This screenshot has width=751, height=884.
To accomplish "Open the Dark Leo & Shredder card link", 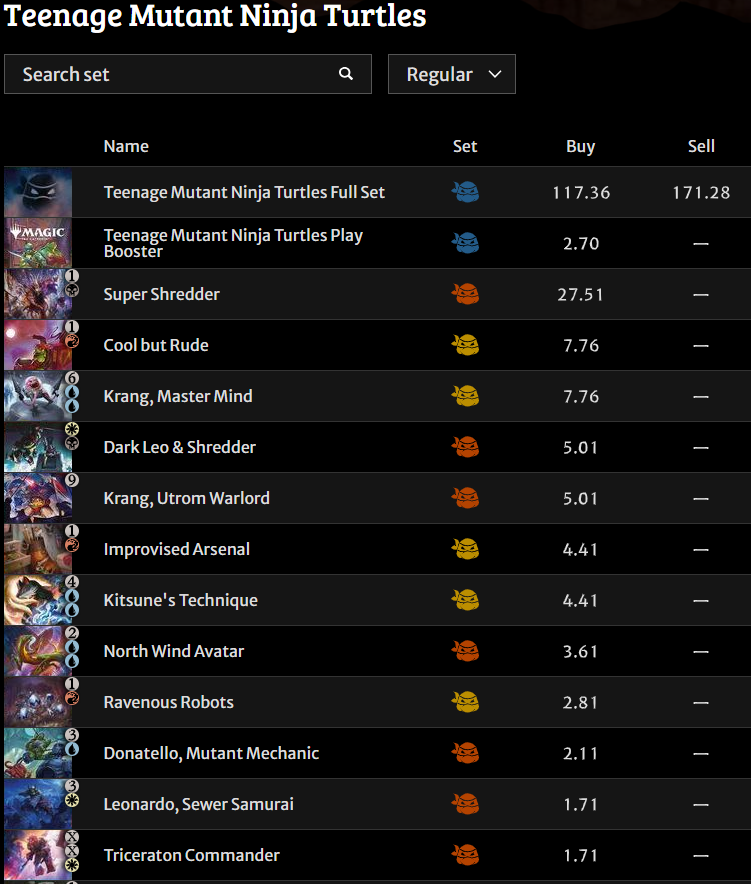I will (x=180, y=447).
